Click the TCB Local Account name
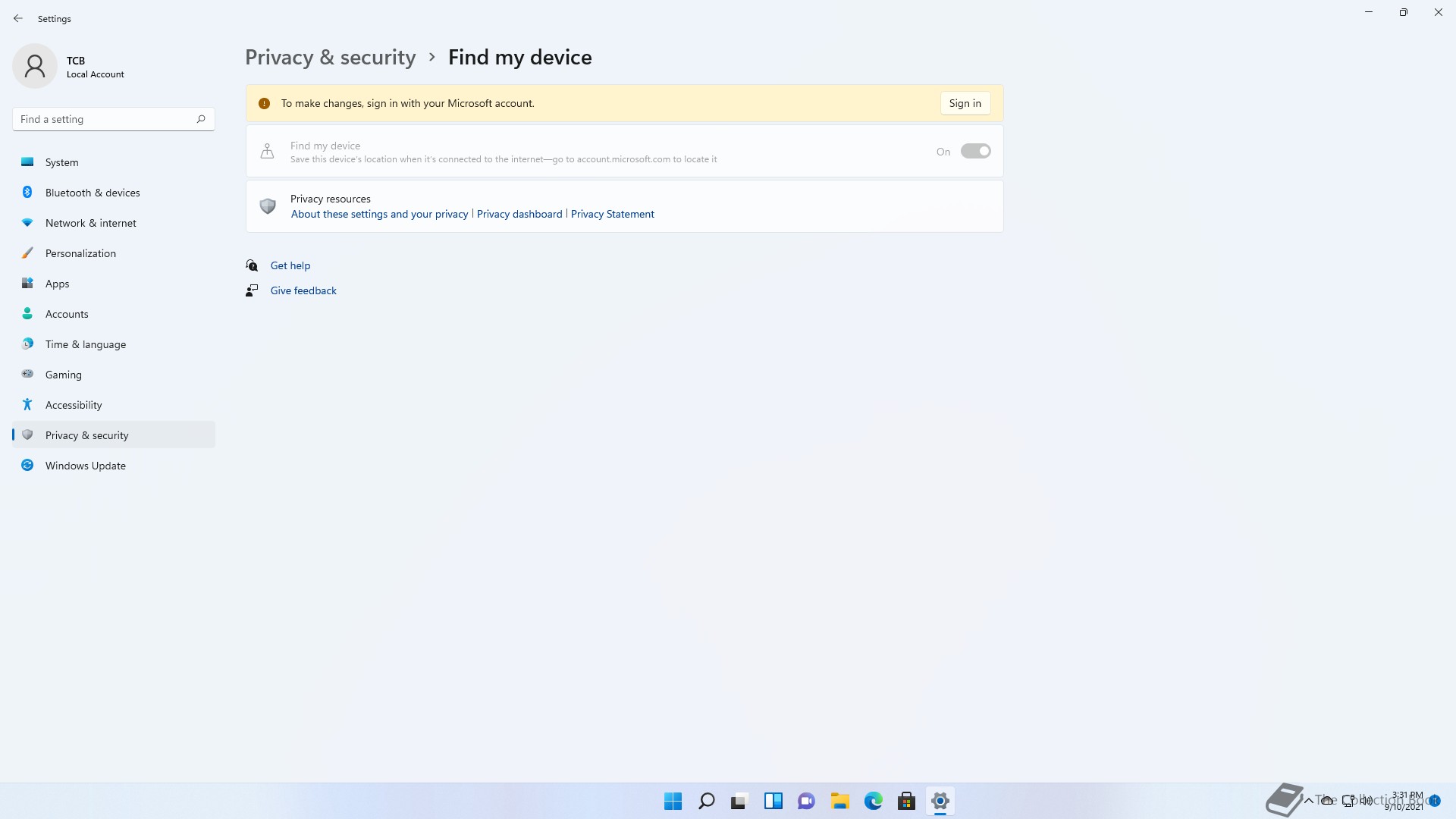The height and width of the screenshot is (819, 1456). 95,67
